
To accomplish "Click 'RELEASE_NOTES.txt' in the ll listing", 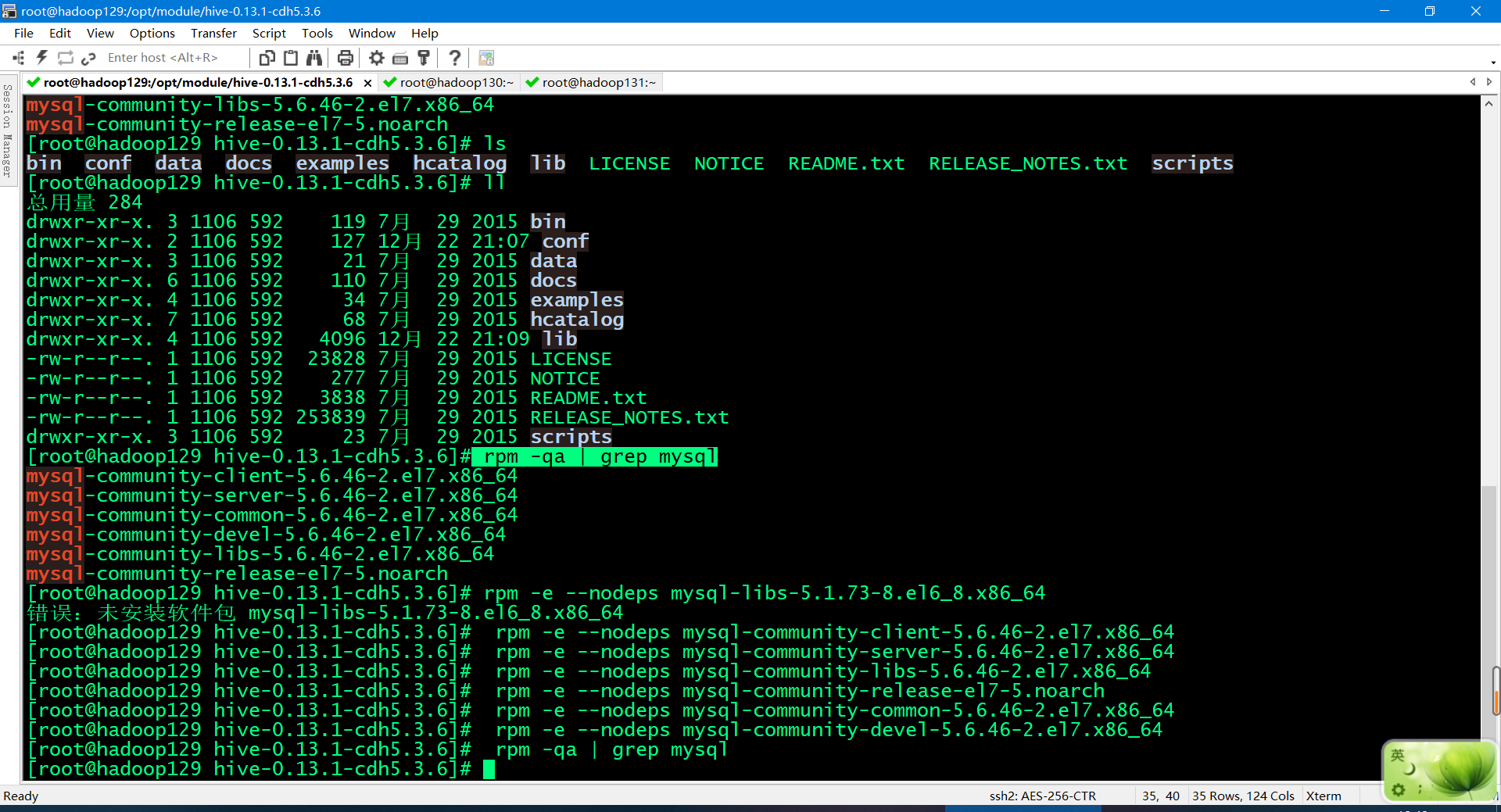I will click(629, 417).
